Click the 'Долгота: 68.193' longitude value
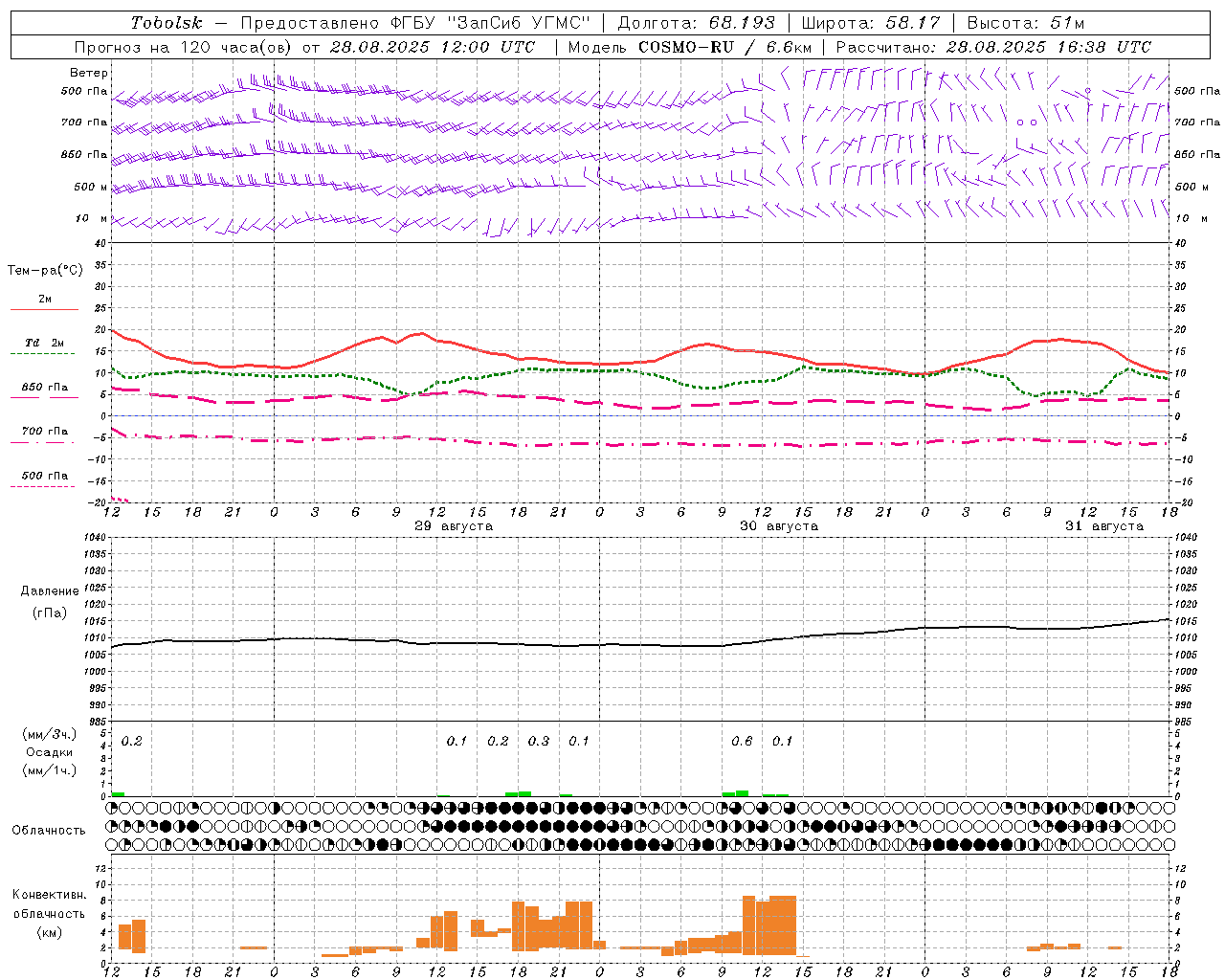This screenshot has width=1225, height=980. click(697, 23)
